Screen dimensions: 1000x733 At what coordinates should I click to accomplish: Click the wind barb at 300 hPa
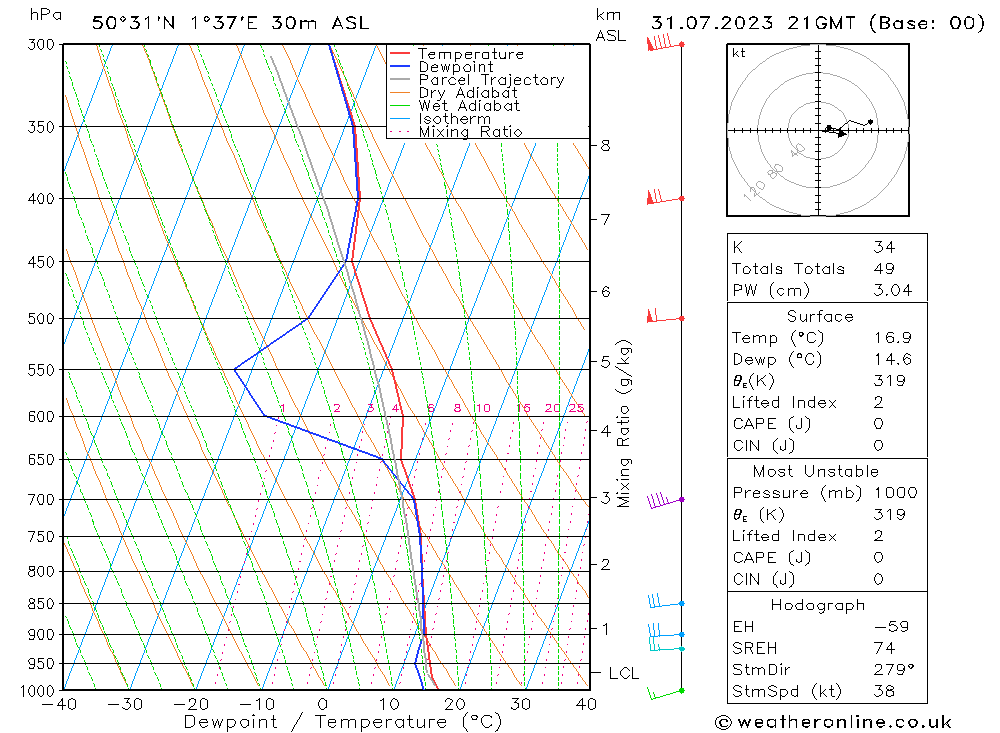pos(665,43)
